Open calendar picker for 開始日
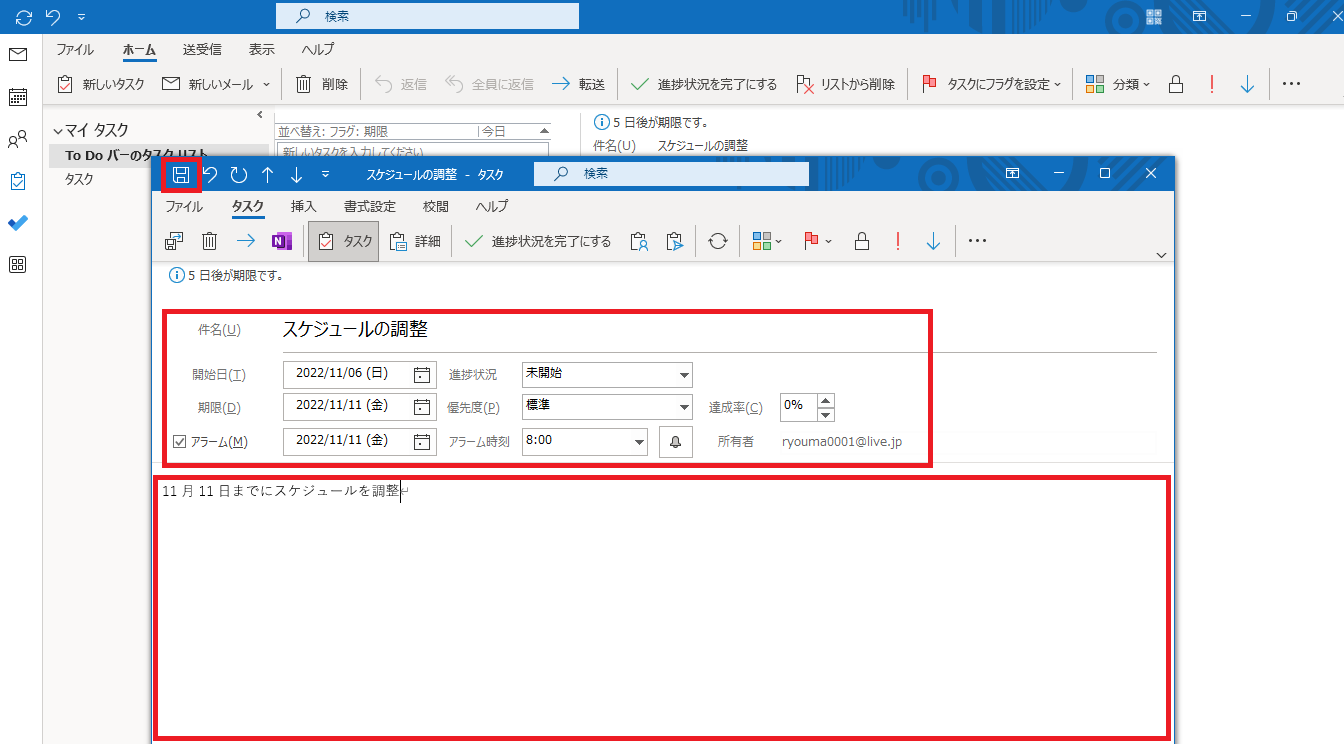This screenshot has height=744, width=1344. pos(422,375)
